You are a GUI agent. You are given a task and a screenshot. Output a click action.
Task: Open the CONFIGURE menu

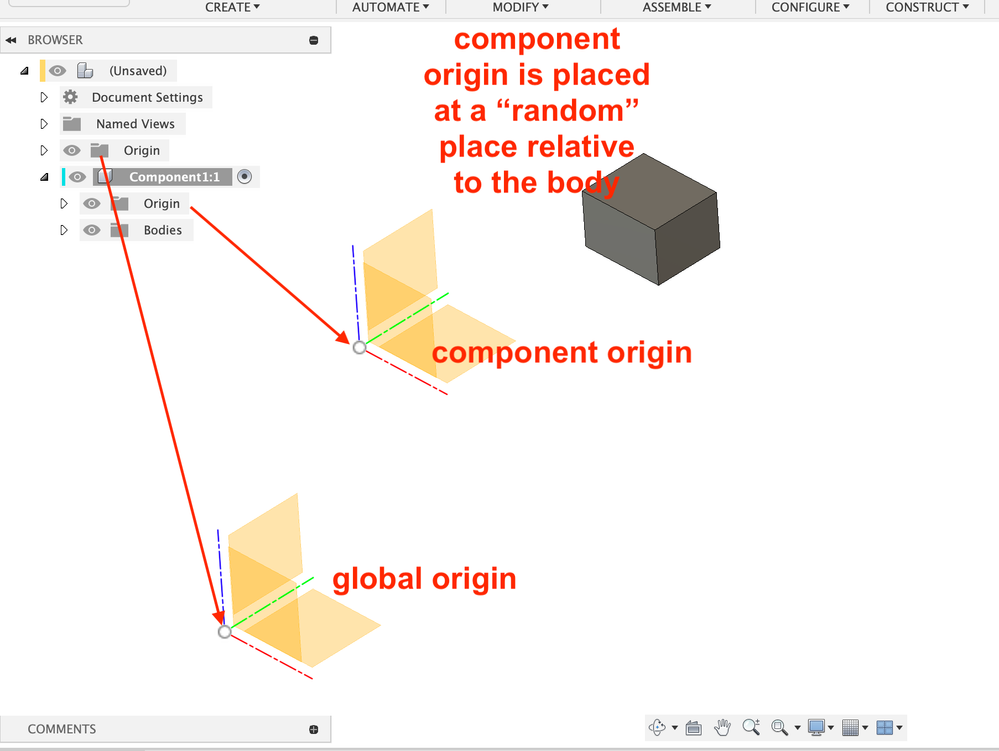tap(810, 7)
